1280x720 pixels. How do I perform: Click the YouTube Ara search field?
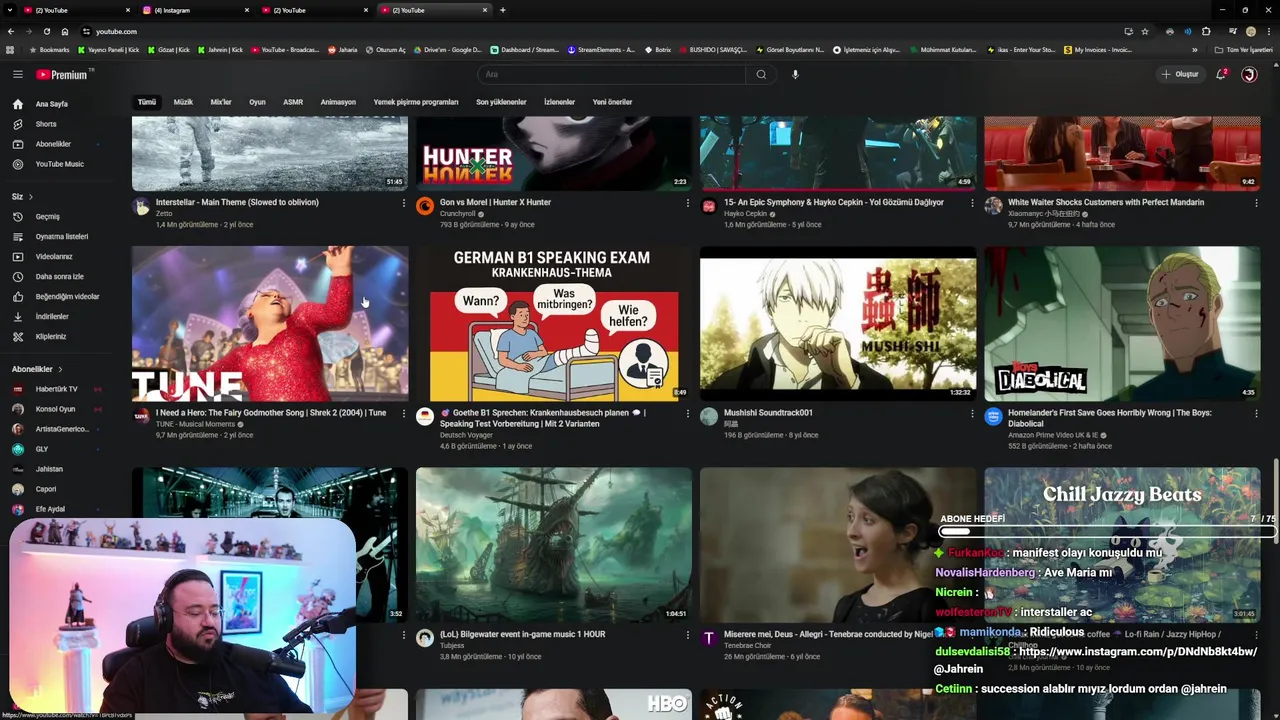pyautogui.click(x=611, y=74)
